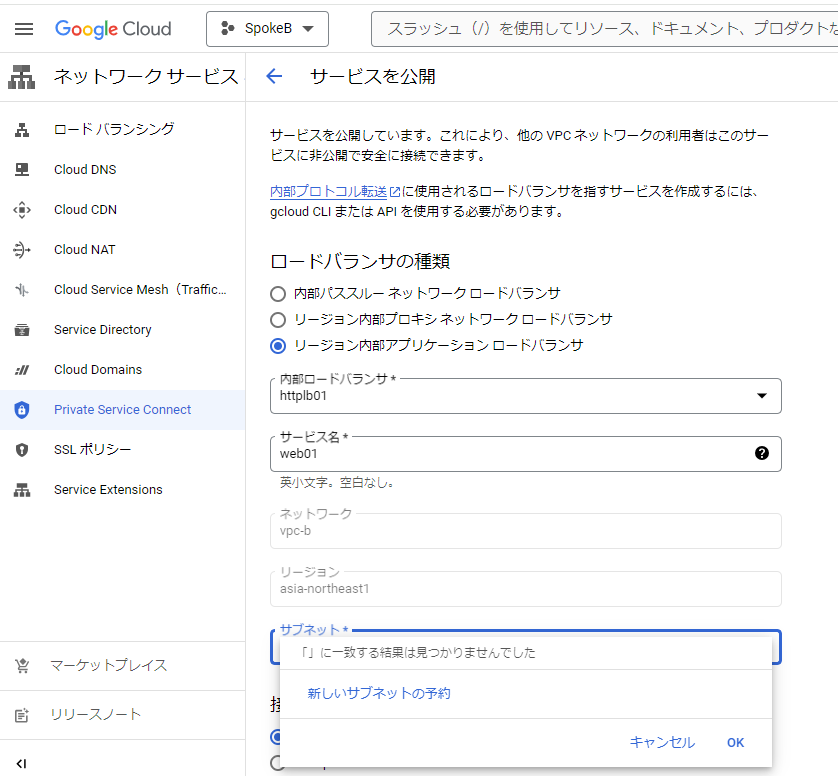838x776 pixels.
Task: Click 新しいサブネットの予約 option
Action: pos(379,693)
